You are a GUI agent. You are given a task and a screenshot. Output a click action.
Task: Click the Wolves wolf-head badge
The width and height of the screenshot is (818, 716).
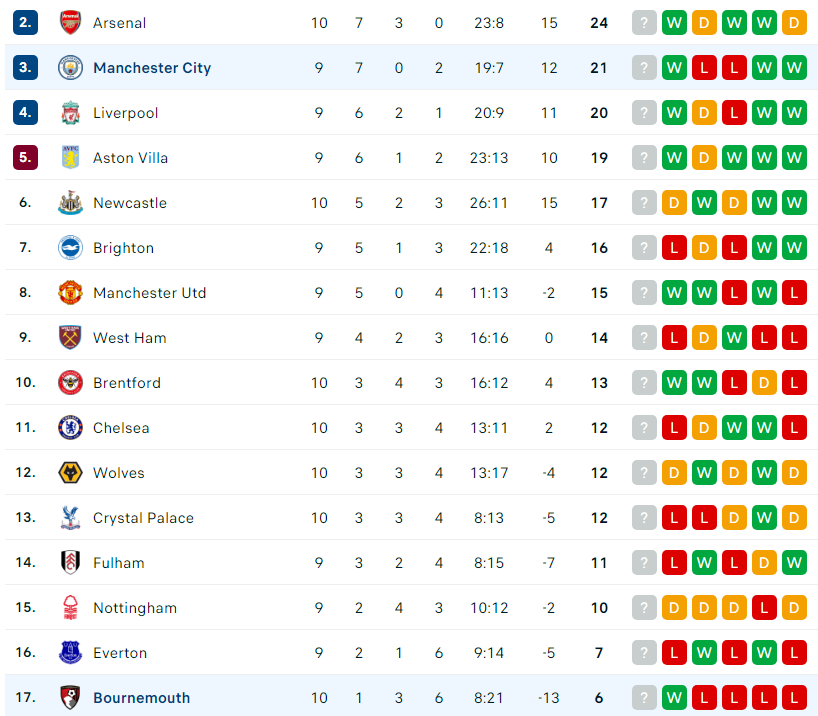point(70,473)
